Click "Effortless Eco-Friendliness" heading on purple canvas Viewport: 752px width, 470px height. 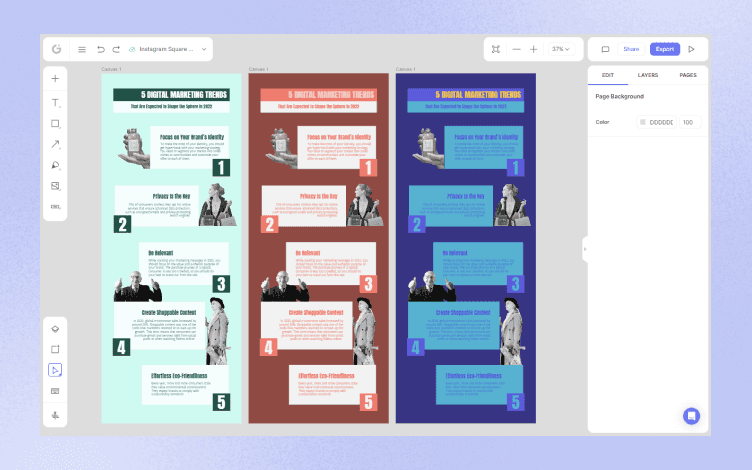coord(473,376)
